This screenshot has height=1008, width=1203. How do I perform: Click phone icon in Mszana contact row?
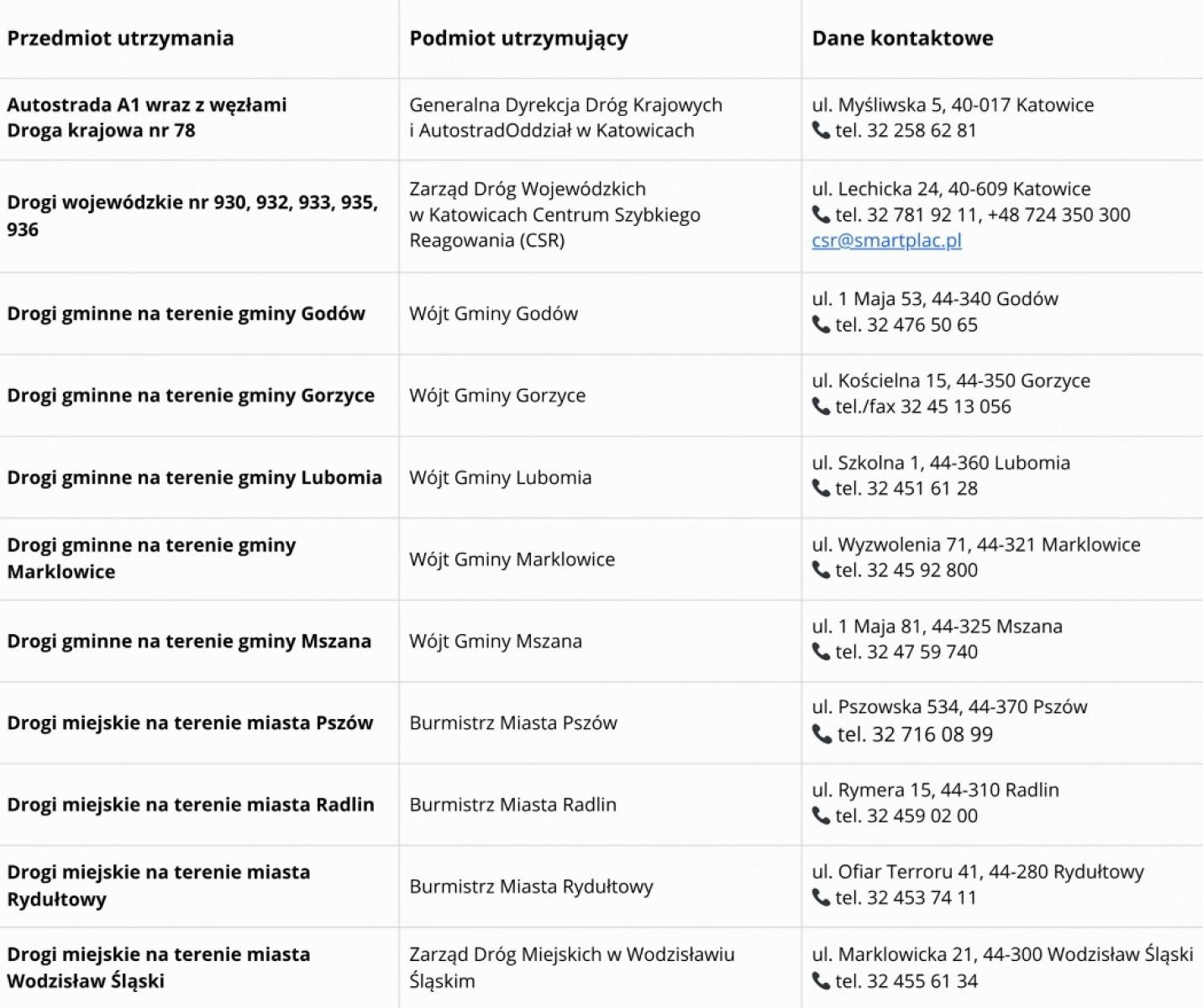[x=821, y=651]
